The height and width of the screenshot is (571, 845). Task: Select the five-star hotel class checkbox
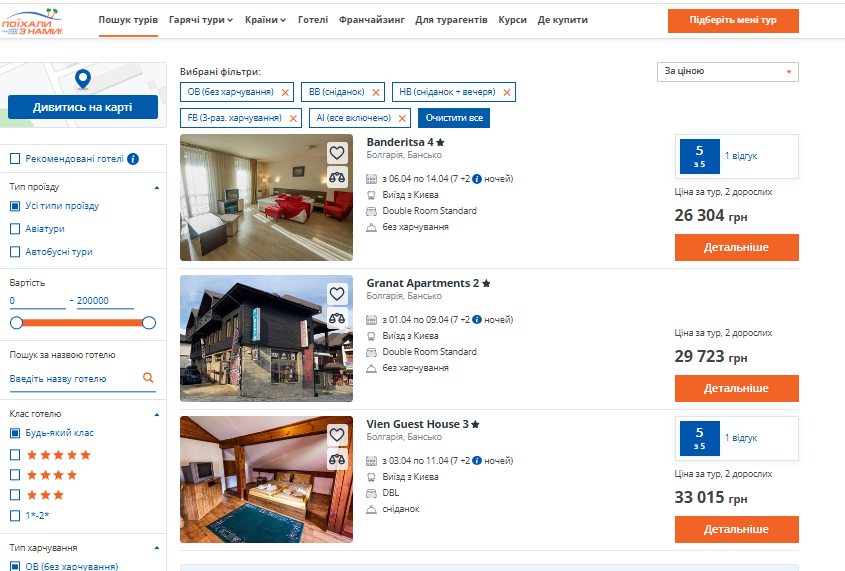(15, 455)
